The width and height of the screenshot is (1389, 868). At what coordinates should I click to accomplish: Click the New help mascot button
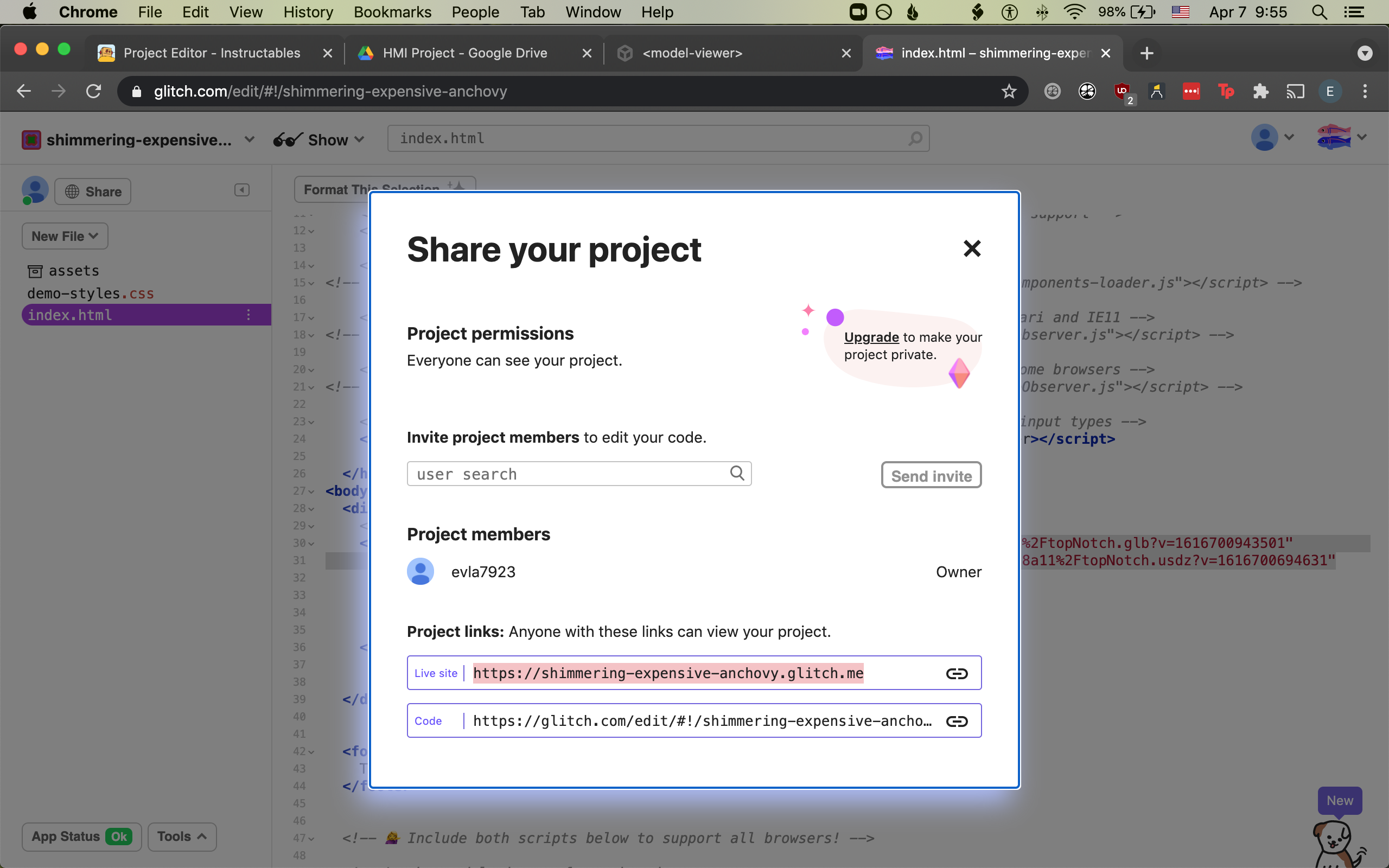point(1339,800)
